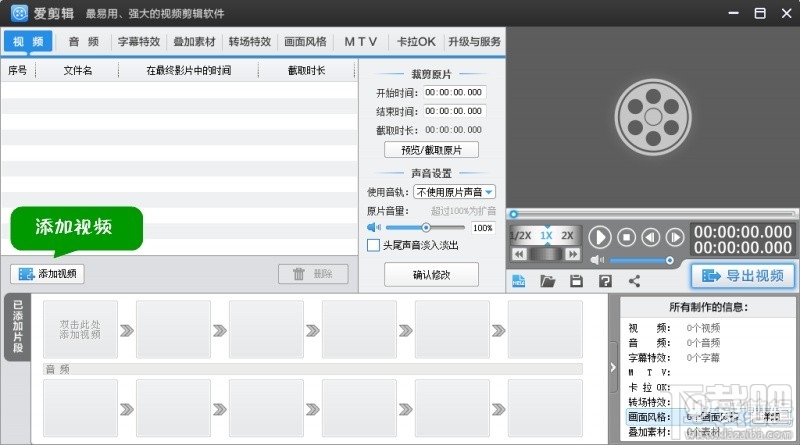Click the 导出视频 export button
This screenshot has height=445, width=800.
(743, 276)
